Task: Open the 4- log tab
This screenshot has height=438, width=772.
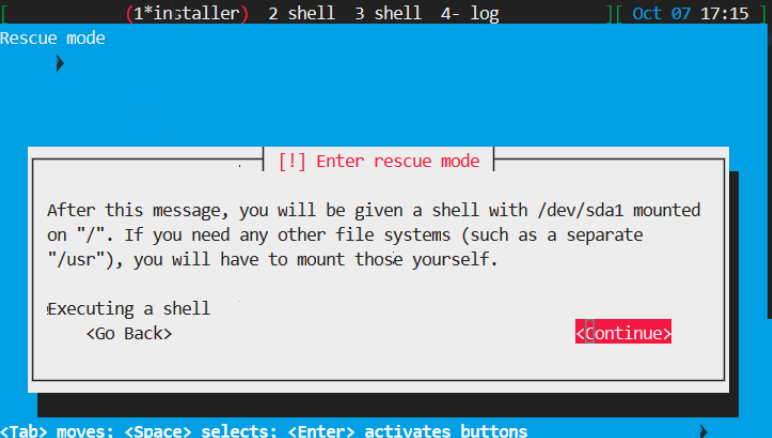Action: (x=470, y=13)
